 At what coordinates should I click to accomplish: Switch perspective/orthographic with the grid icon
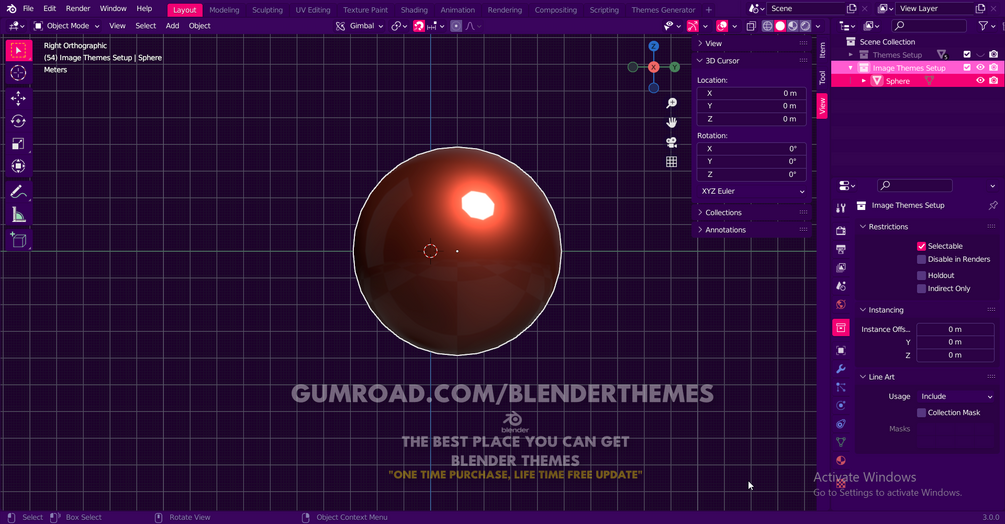point(671,162)
